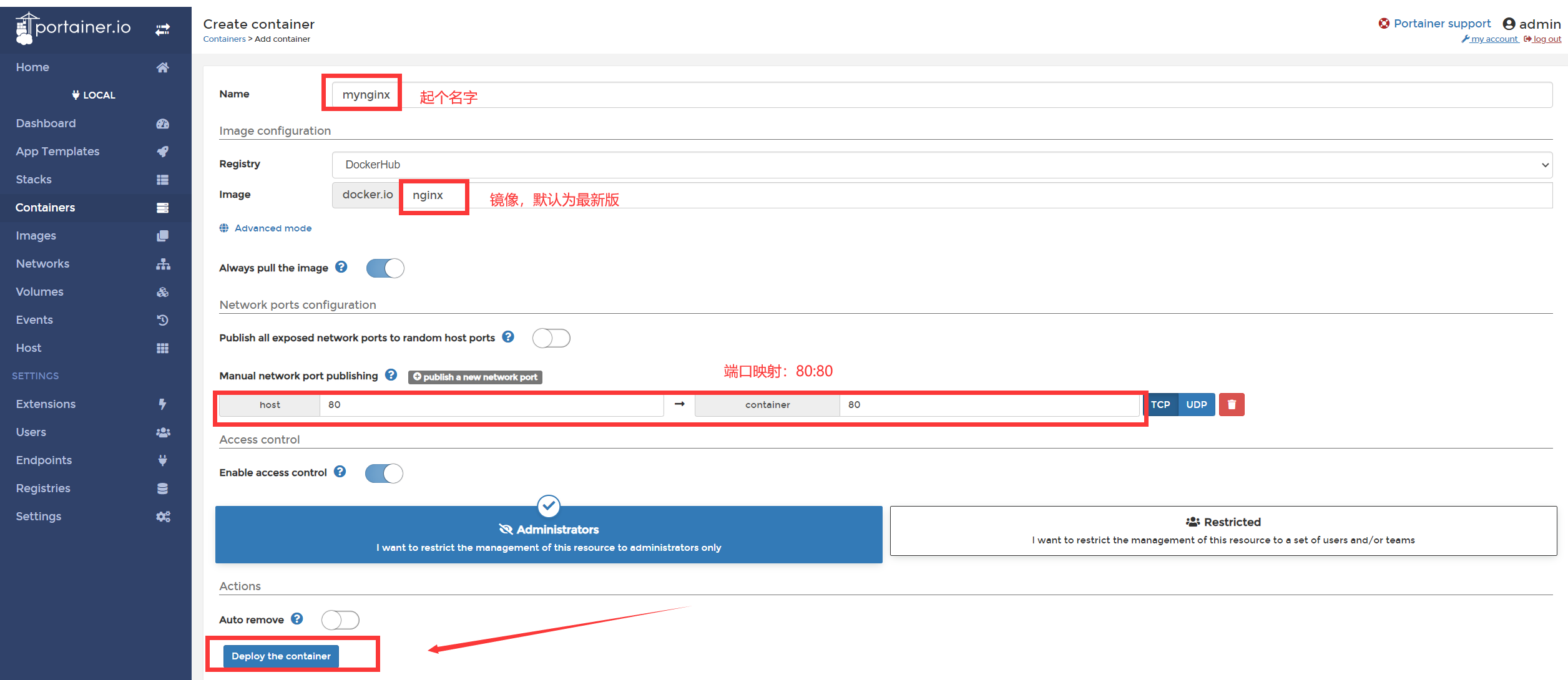This screenshot has width=1568, height=680.
Task: Click the Registries database icon
Action: click(x=162, y=488)
